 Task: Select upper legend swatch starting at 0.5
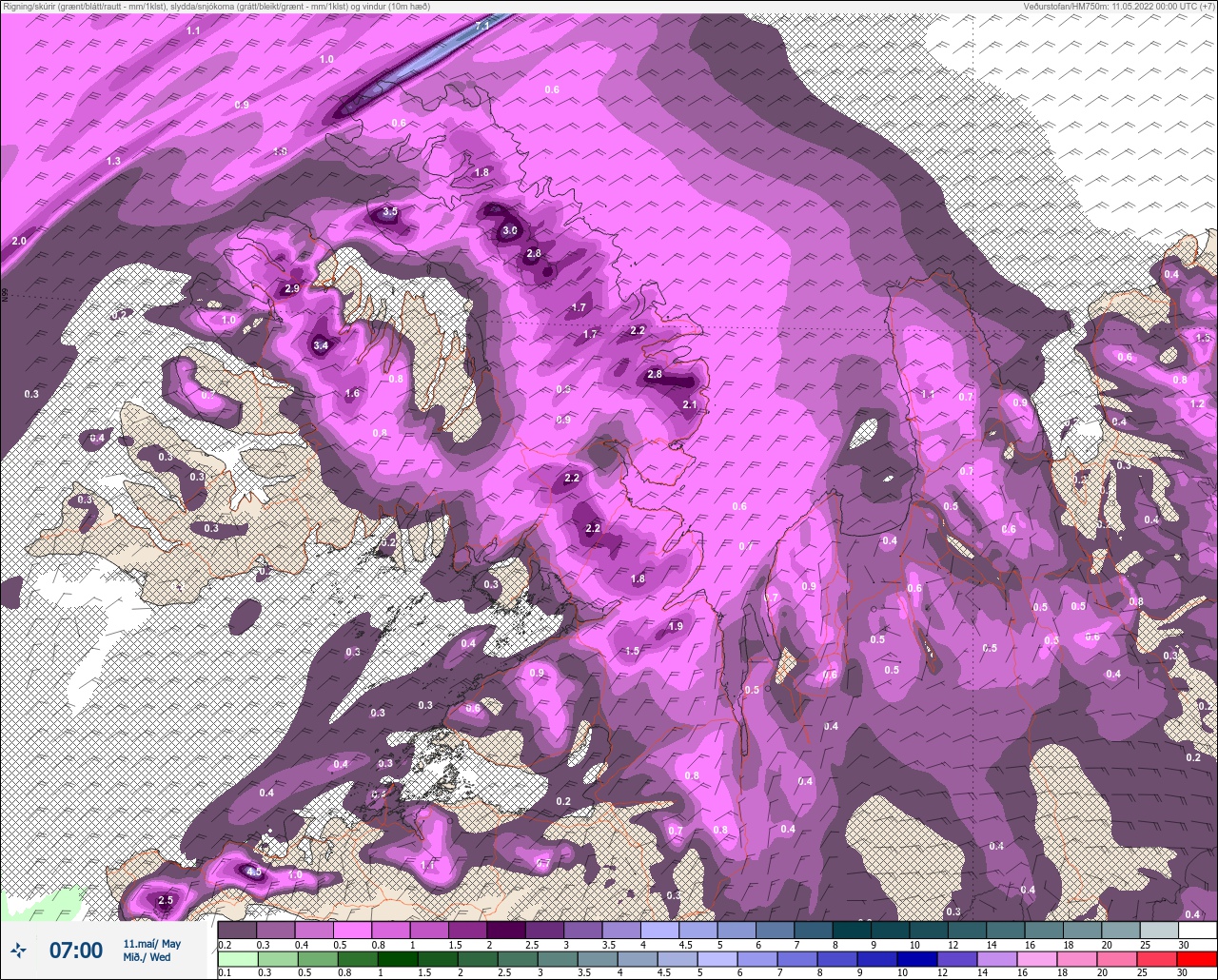coord(352,930)
